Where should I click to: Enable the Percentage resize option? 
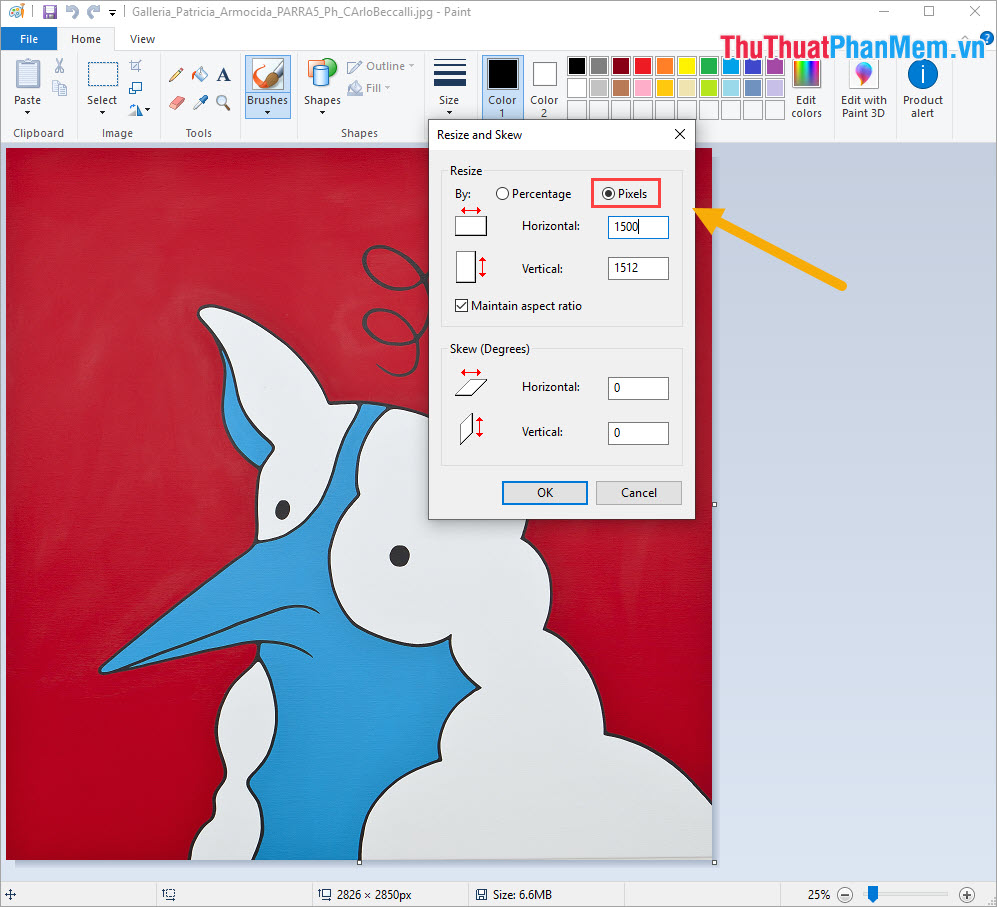point(502,193)
